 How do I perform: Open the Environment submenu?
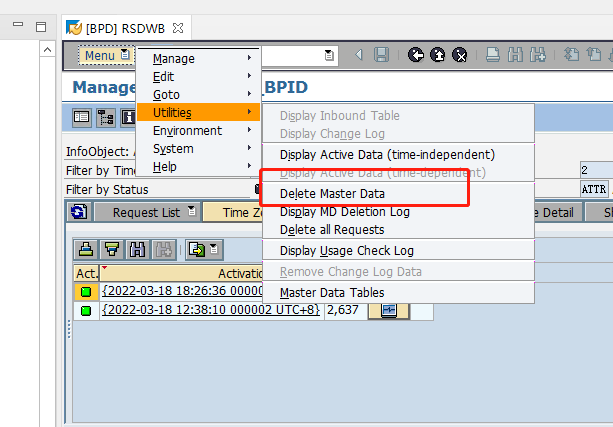coord(198,130)
